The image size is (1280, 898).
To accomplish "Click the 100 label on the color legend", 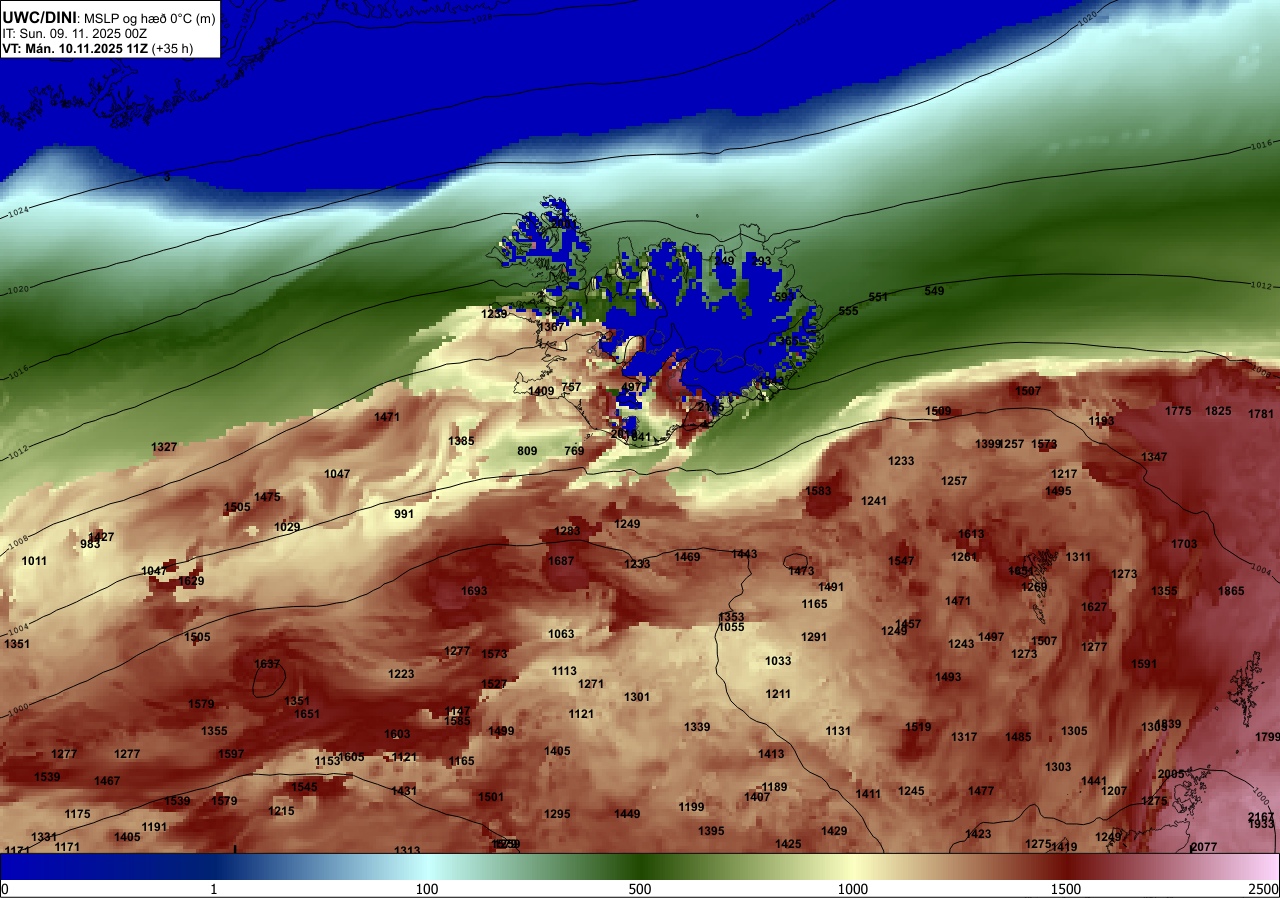I will [427, 889].
